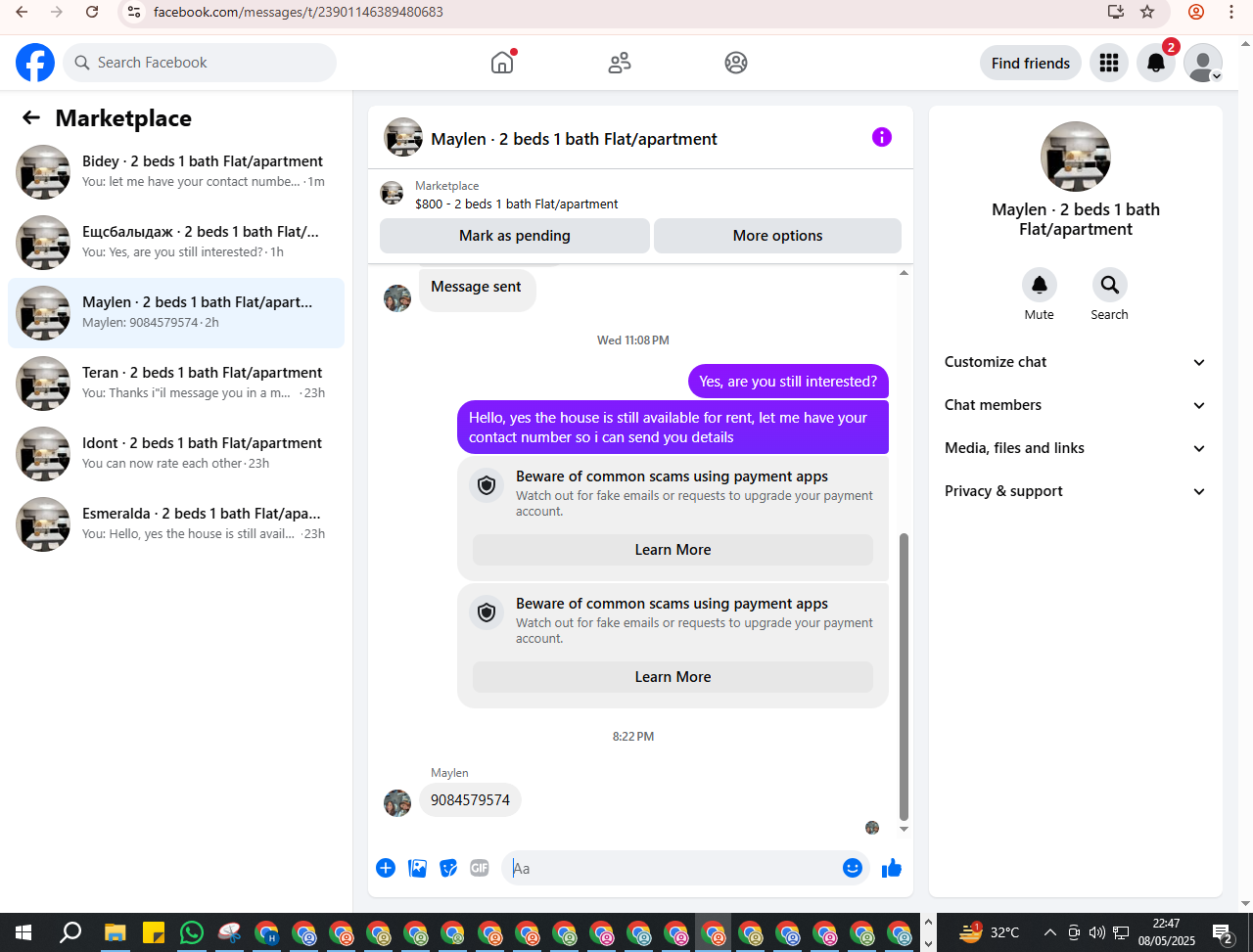This screenshot has width=1253, height=952.
Task: Select the Maylen conversation in the list
Action: (x=176, y=313)
